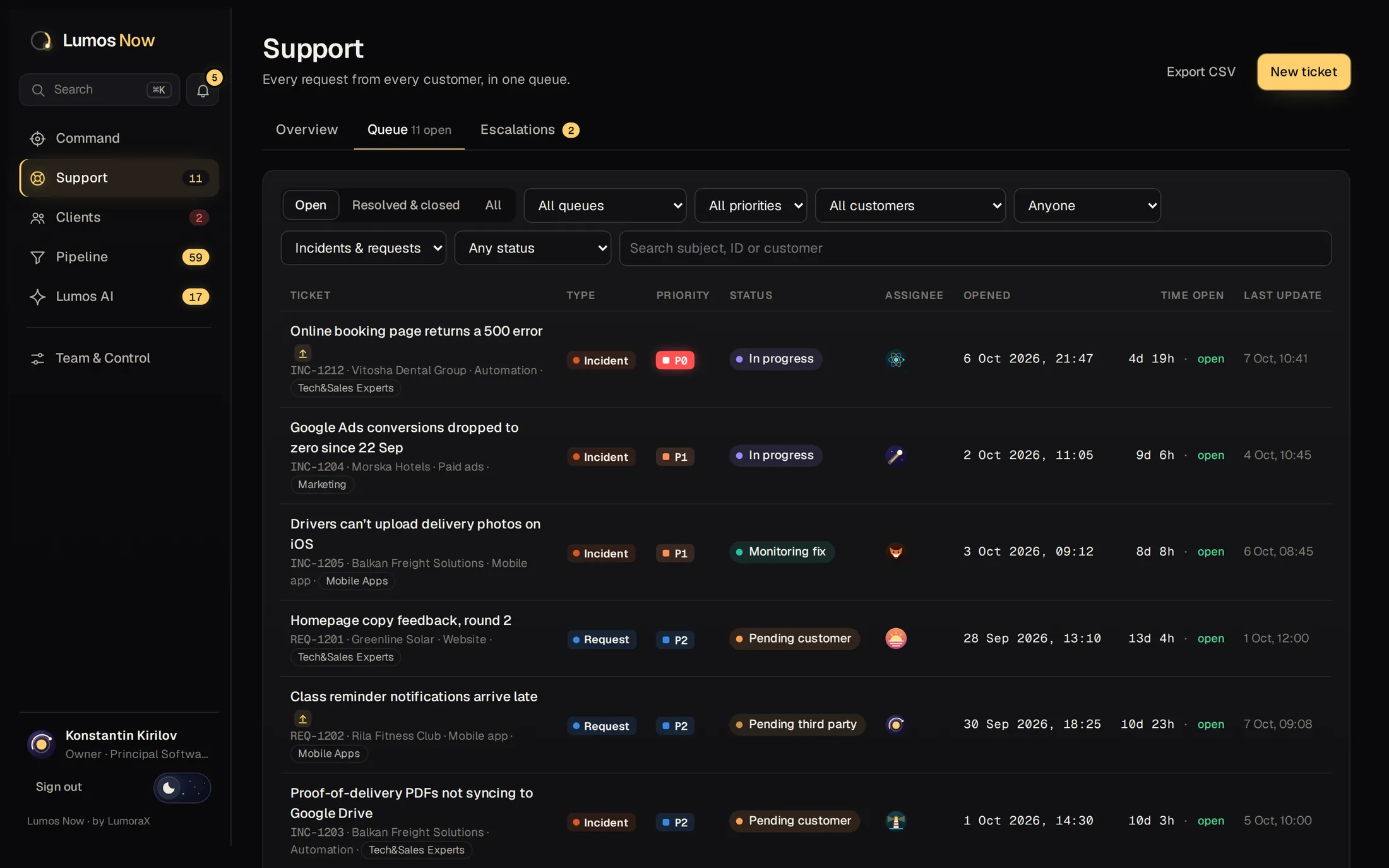Screen dimensions: 1389x868
Task: Click the P0 priority badge
Action: click(x=675, y=360)
